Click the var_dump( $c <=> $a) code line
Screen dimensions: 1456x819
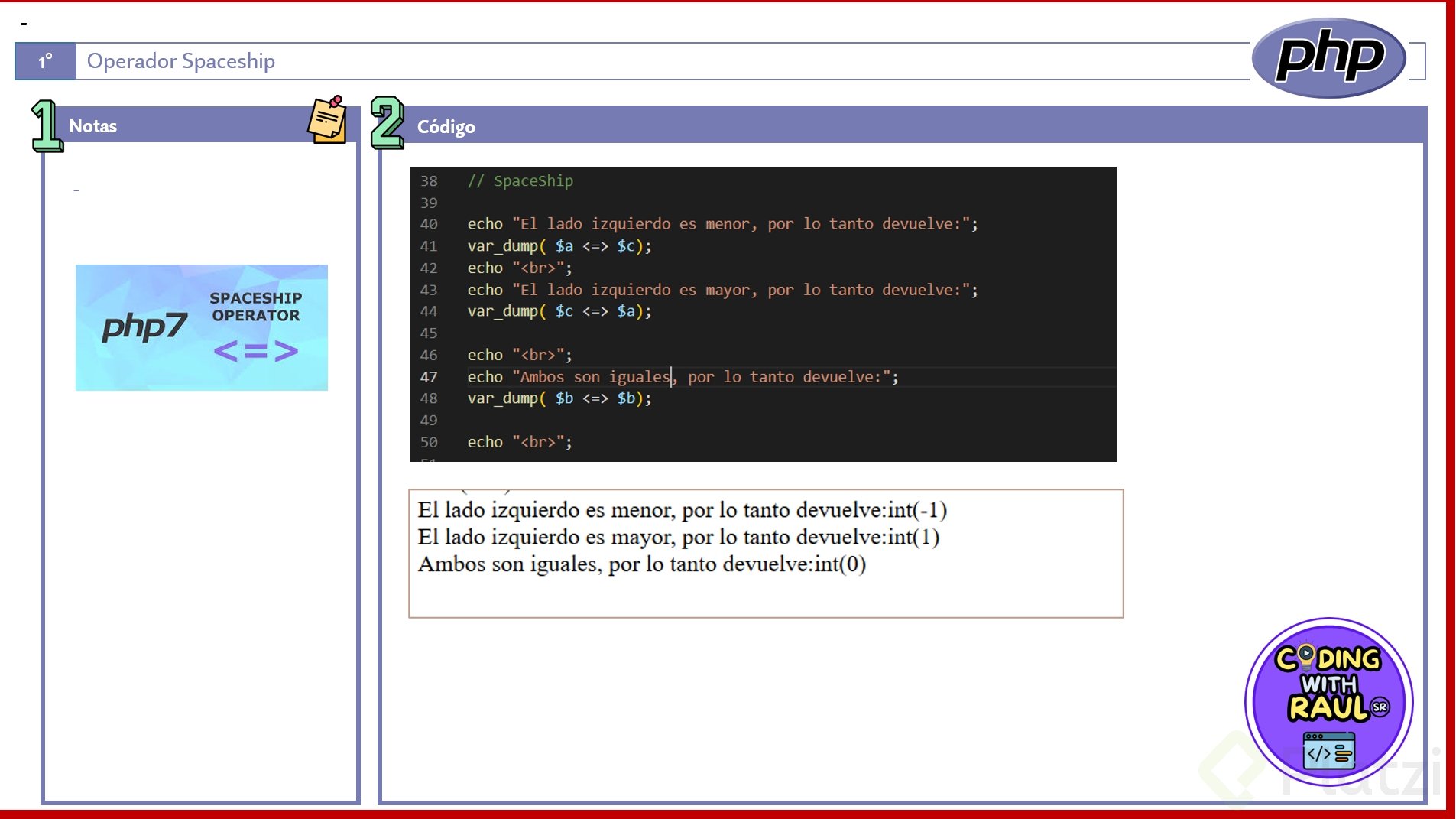click(559, 311)
